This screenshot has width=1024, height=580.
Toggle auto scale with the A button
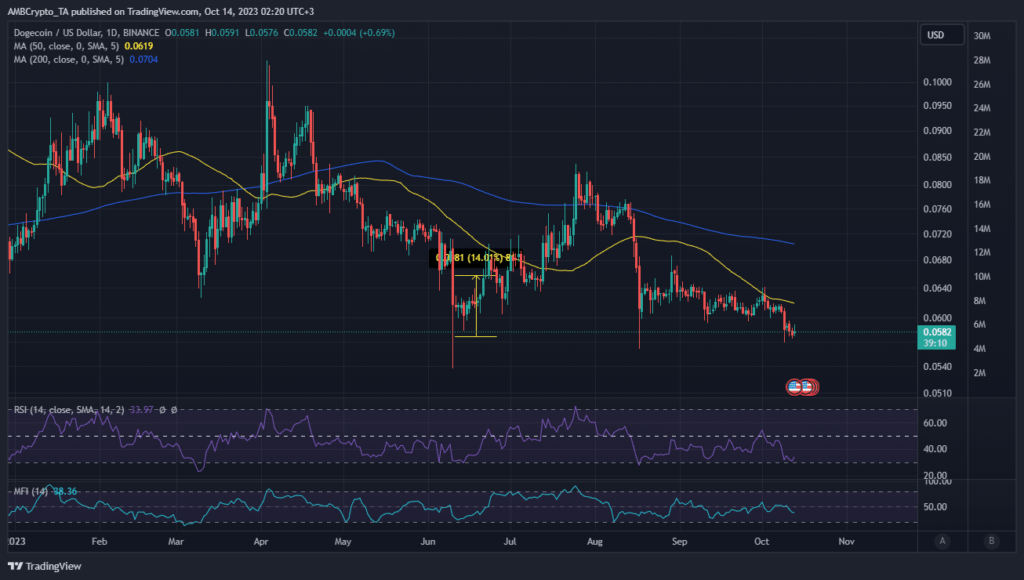point(942,541)
